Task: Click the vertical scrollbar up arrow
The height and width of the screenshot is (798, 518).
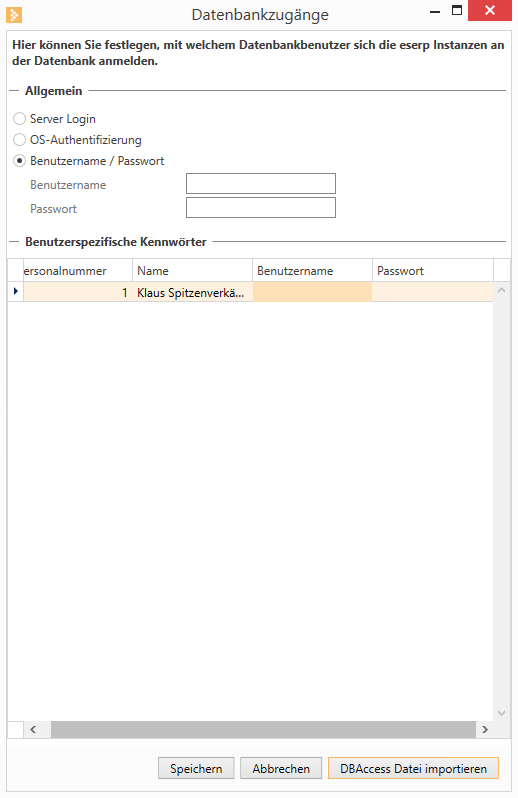Action: pyautogui.click(x=501, y=291)
